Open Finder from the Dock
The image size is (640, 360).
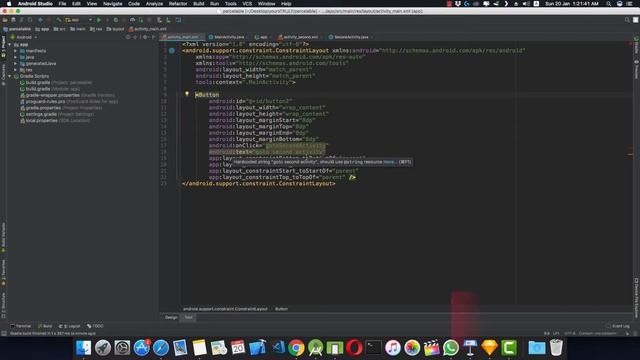(x=84, y=348)
